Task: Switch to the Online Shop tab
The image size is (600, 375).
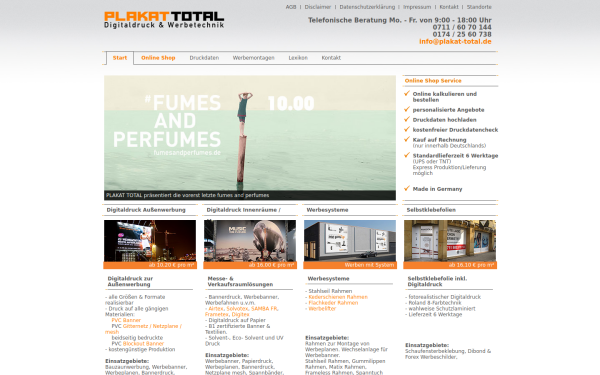Action: [158, 58]
